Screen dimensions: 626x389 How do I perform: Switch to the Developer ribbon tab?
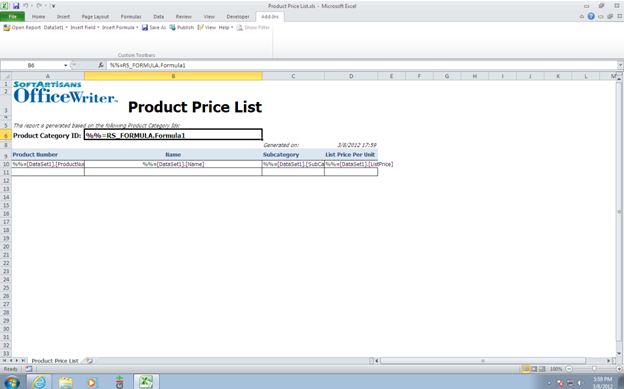pos(238,17)
